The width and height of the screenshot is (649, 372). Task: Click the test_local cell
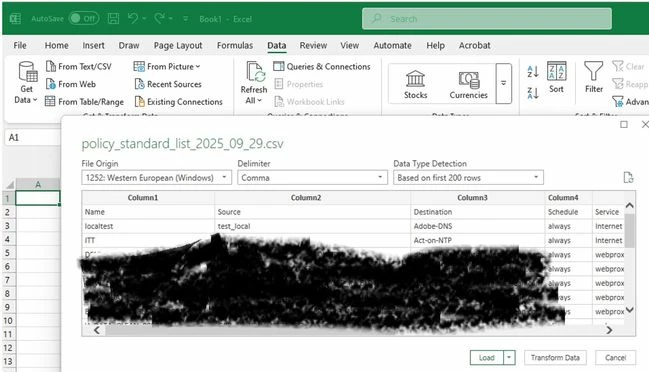pyautogui.click(x=312, y=226)
